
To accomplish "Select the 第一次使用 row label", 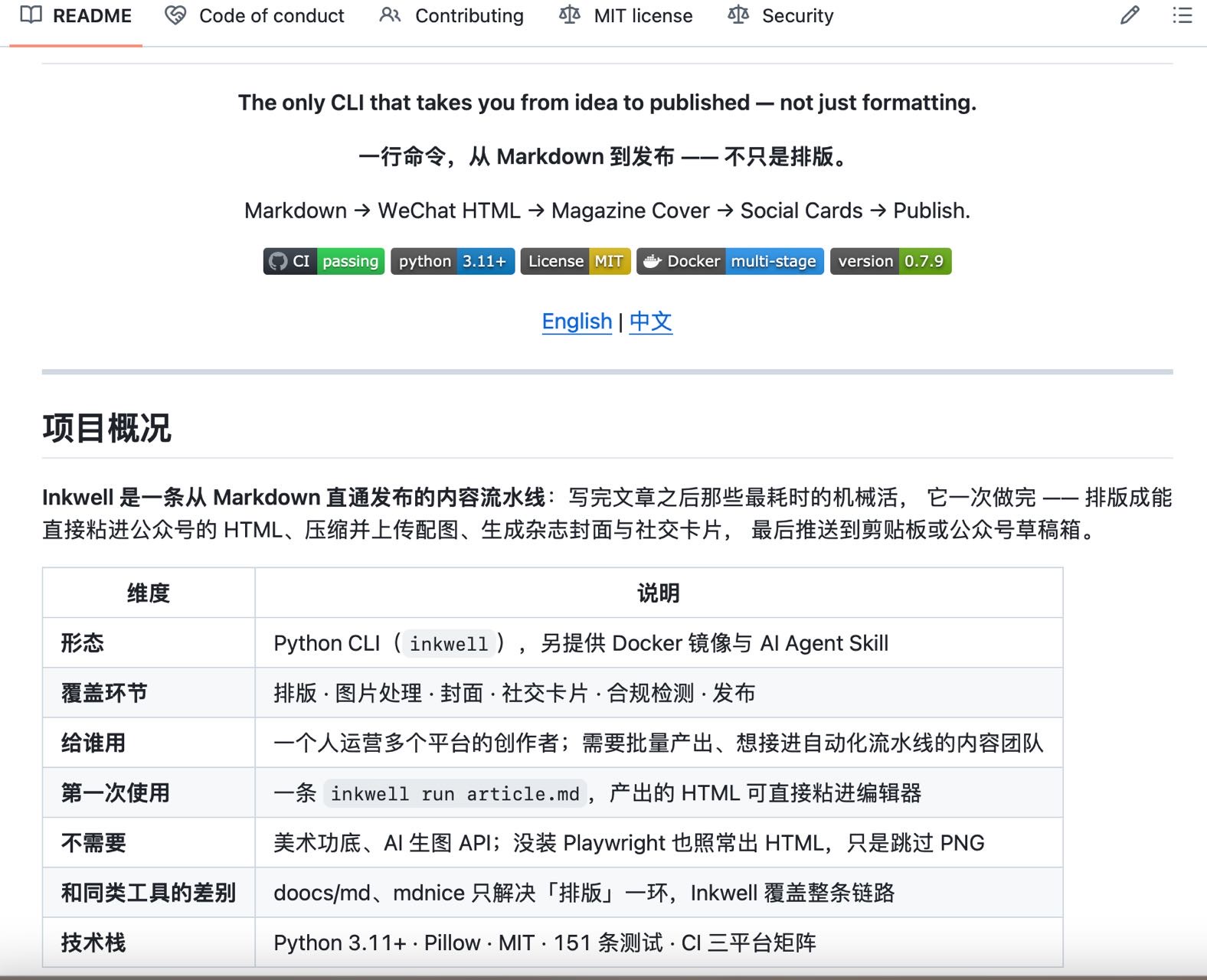I will [x=116, y=792].
